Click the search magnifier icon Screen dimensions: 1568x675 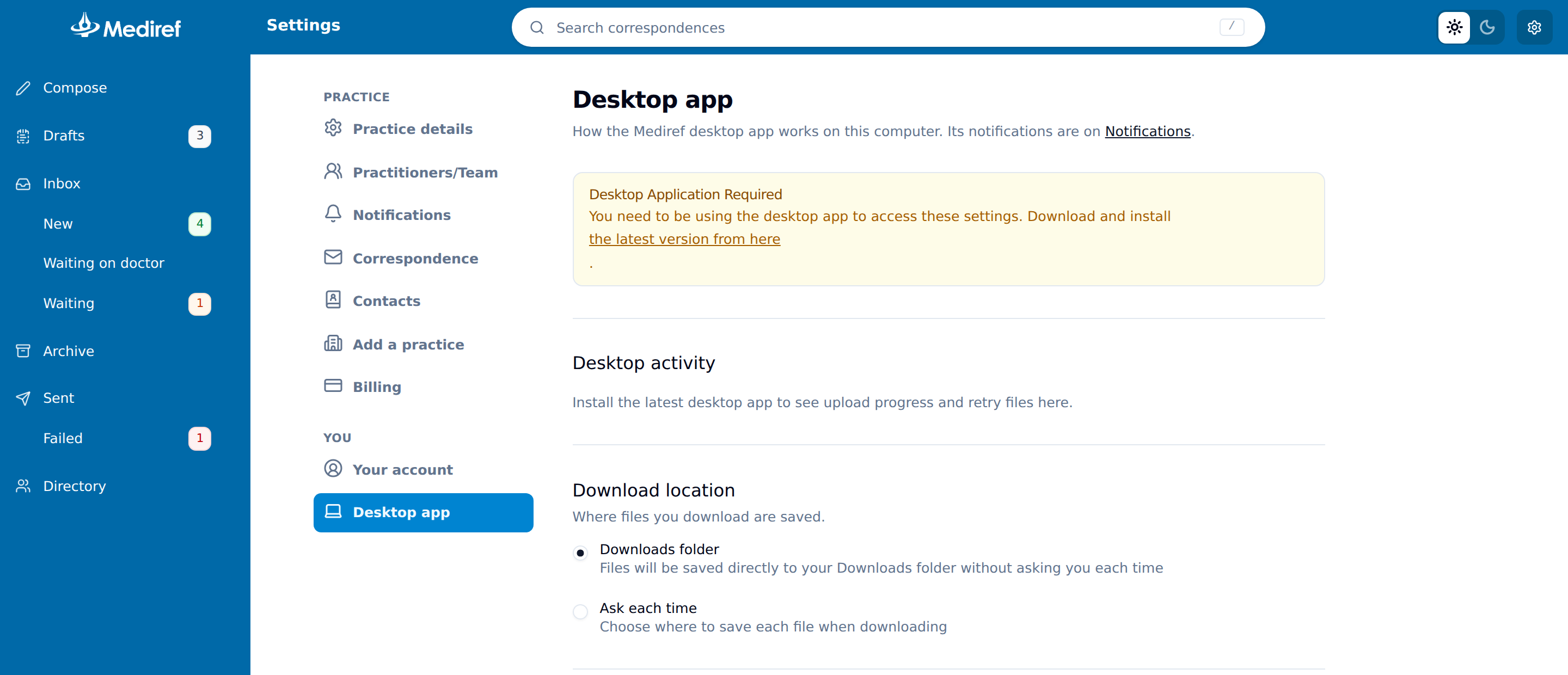pyautogui.click(x=536, y=27)
